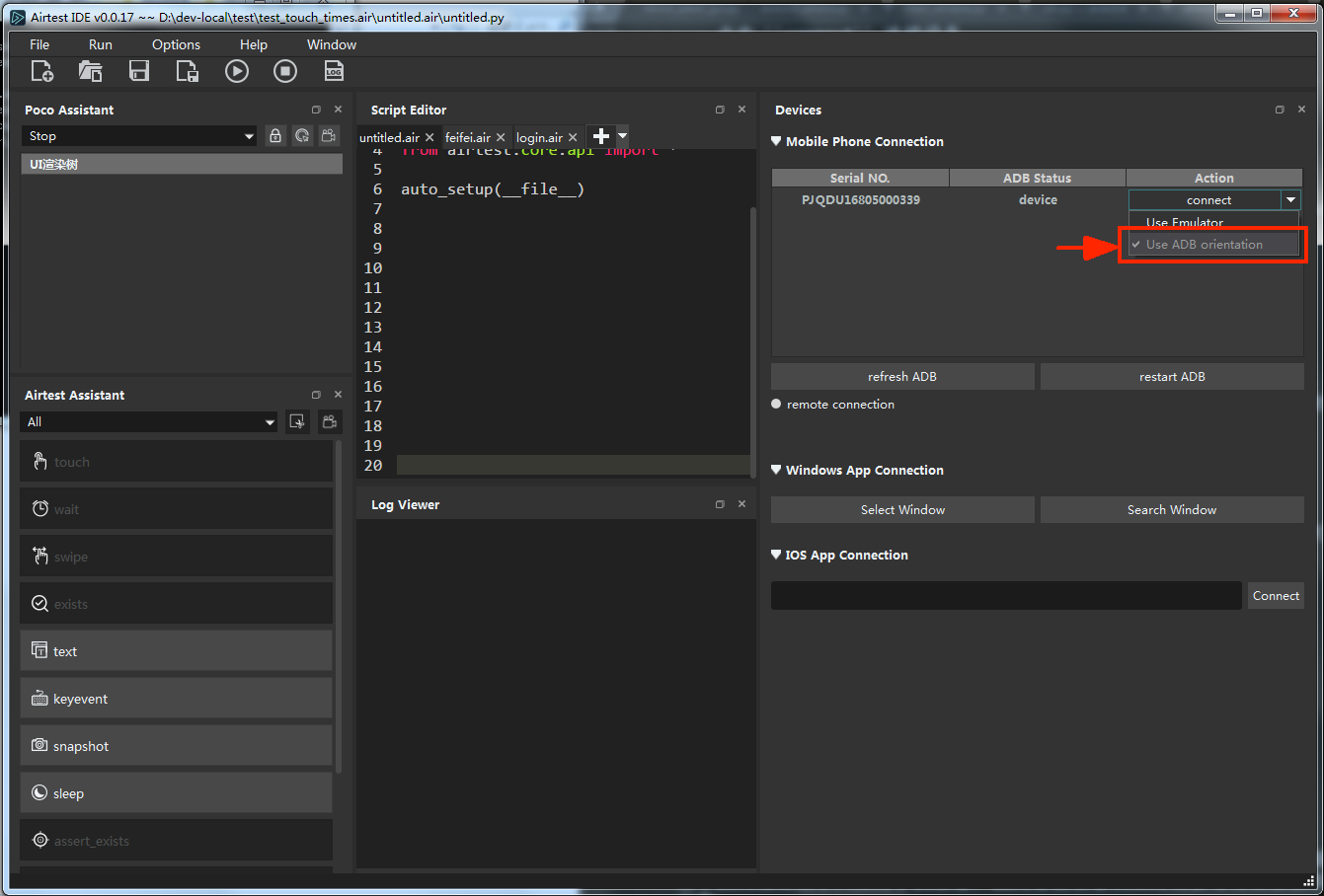
Task: Open dropdown arrow beside plus tab button
Action: 622,136
